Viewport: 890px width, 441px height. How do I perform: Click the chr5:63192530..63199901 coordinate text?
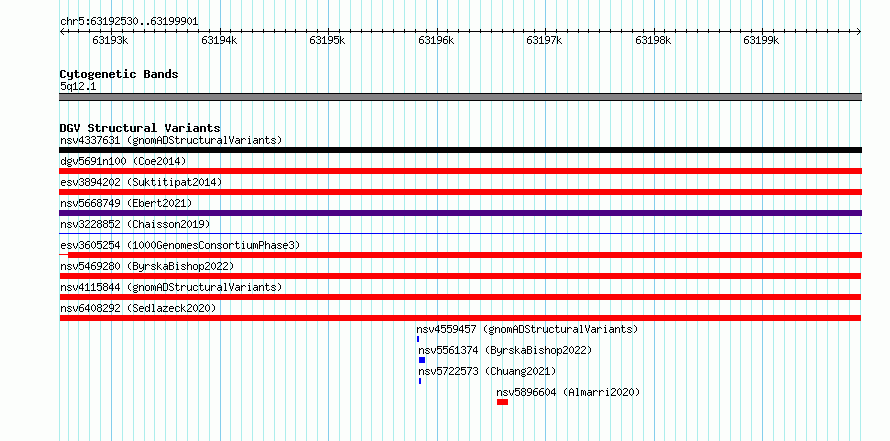pyautogui.click(x=129, y=22)
